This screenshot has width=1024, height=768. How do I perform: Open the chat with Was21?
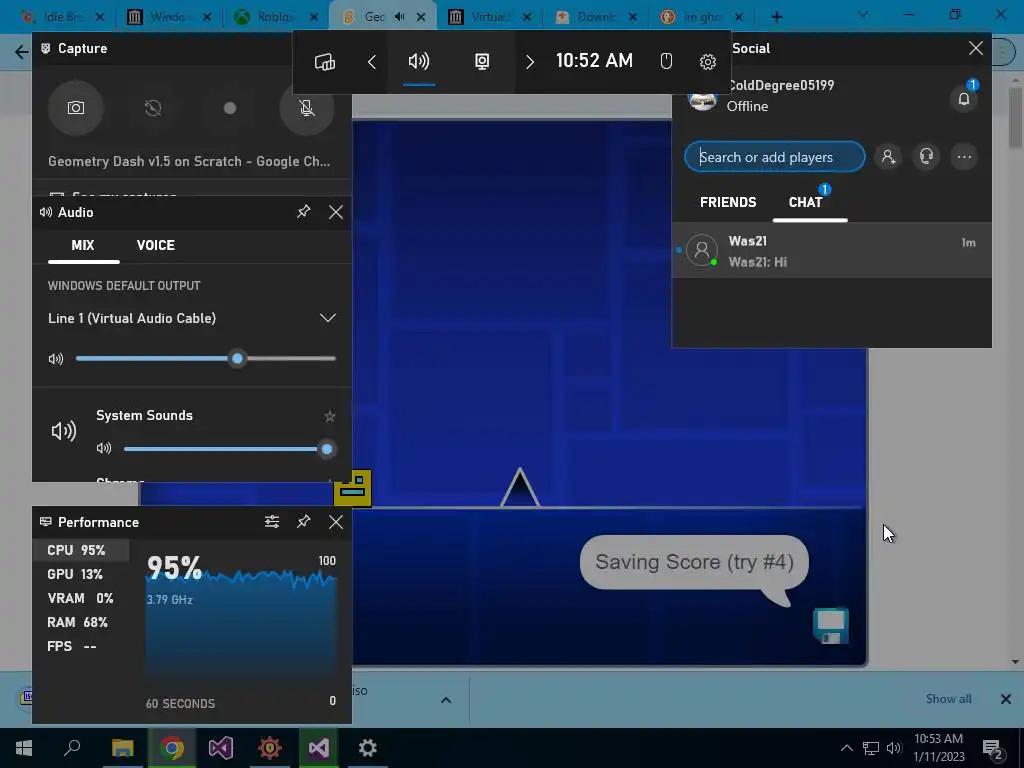coord(831,251)
